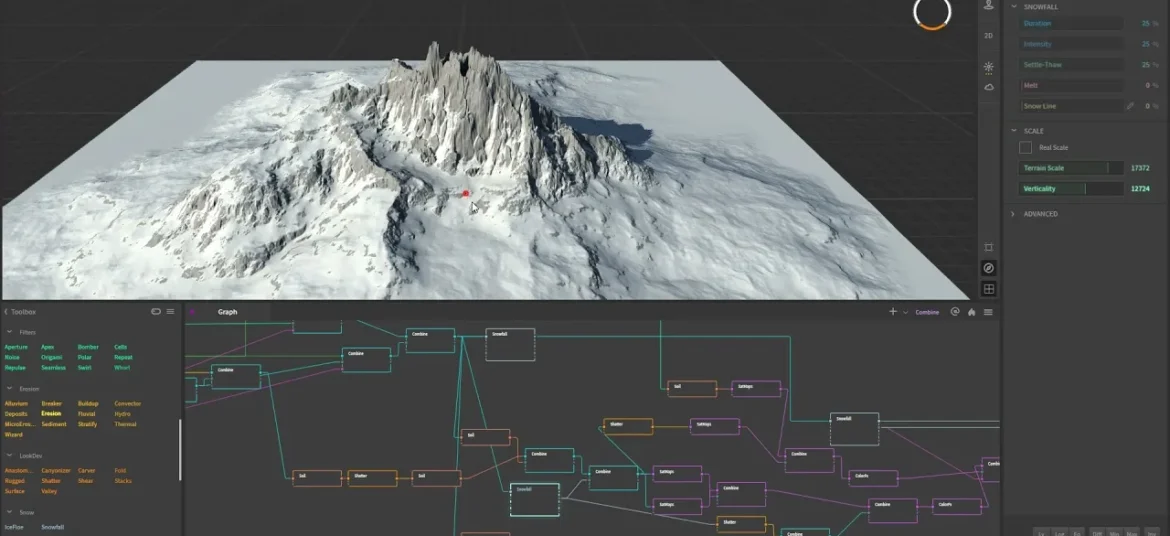This screenshot has height=536, width=1170.
Task: Select the Stacks LookDev node
Action: pos(123,481)
